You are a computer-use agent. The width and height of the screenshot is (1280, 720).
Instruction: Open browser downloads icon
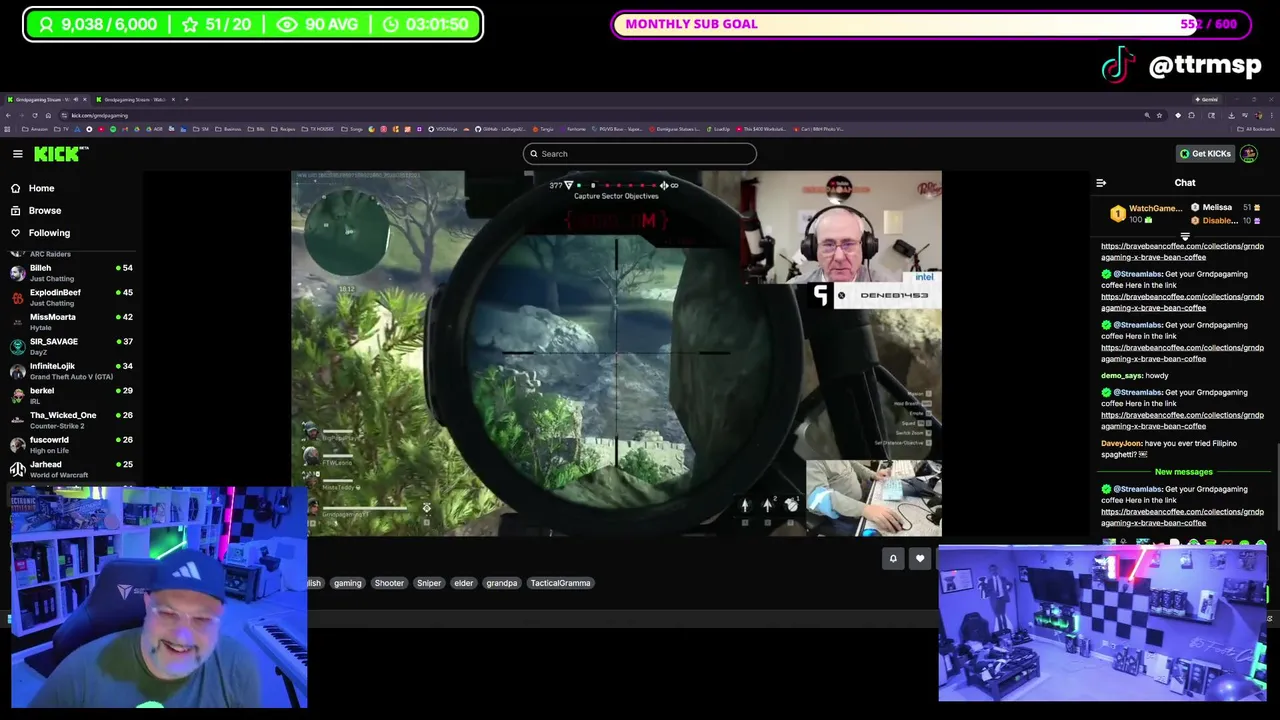(1231, 115)
